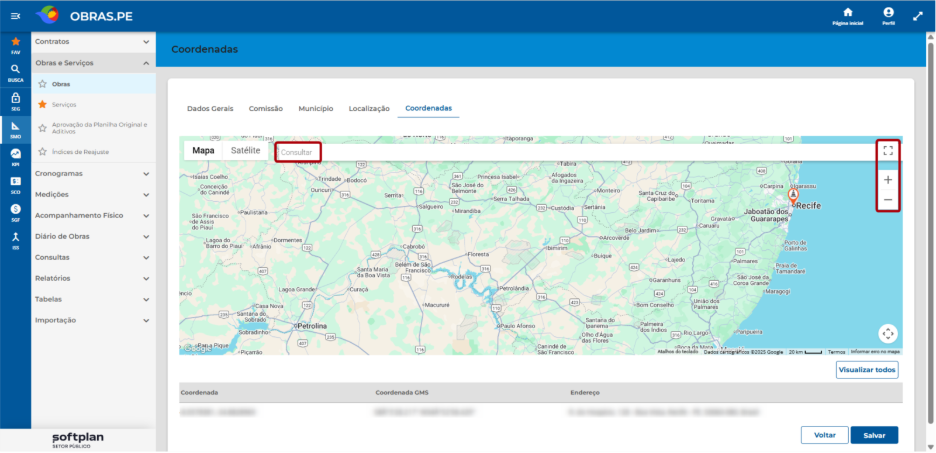Favorite Aprovação da Planilha Original star
936x453 pixels.
(x=42, y=128)
